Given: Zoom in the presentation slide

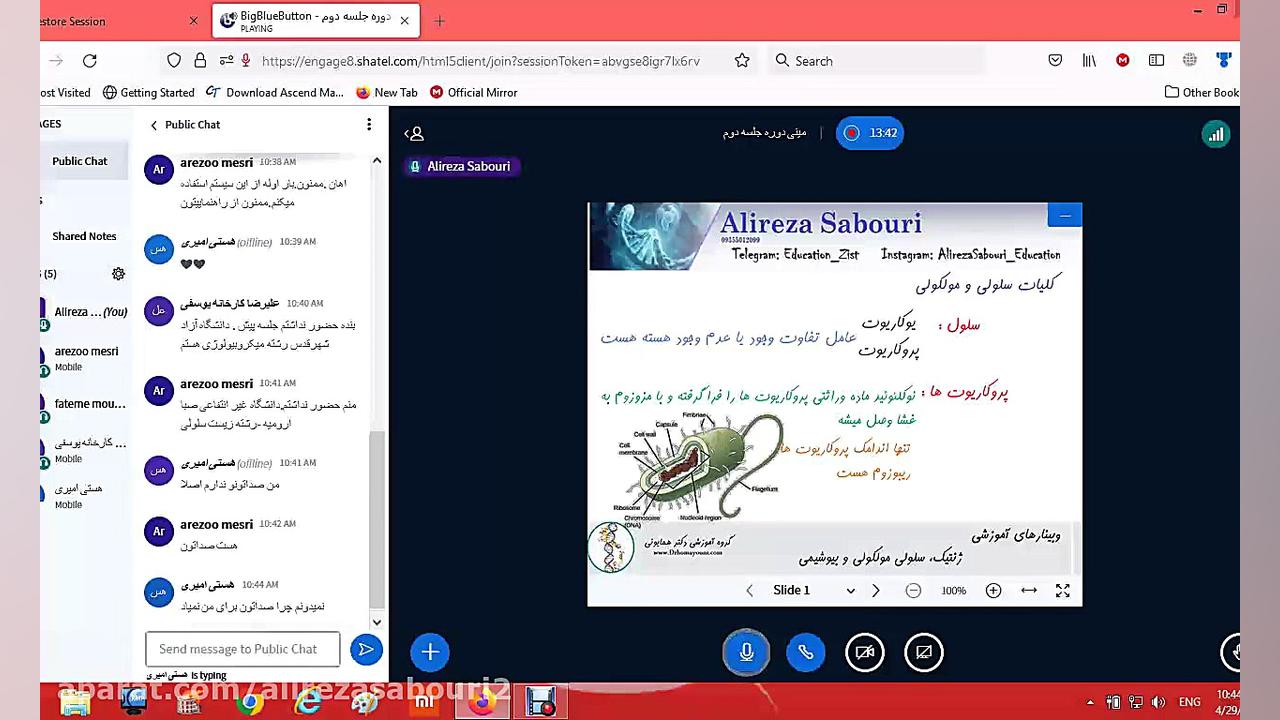Looking at the screenshot, I should click(x=993, y=590).
